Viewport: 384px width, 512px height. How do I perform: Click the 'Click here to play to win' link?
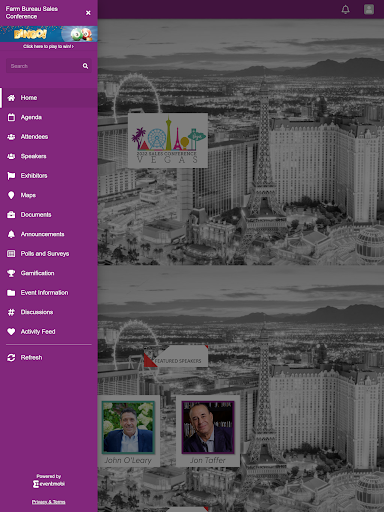49,46
